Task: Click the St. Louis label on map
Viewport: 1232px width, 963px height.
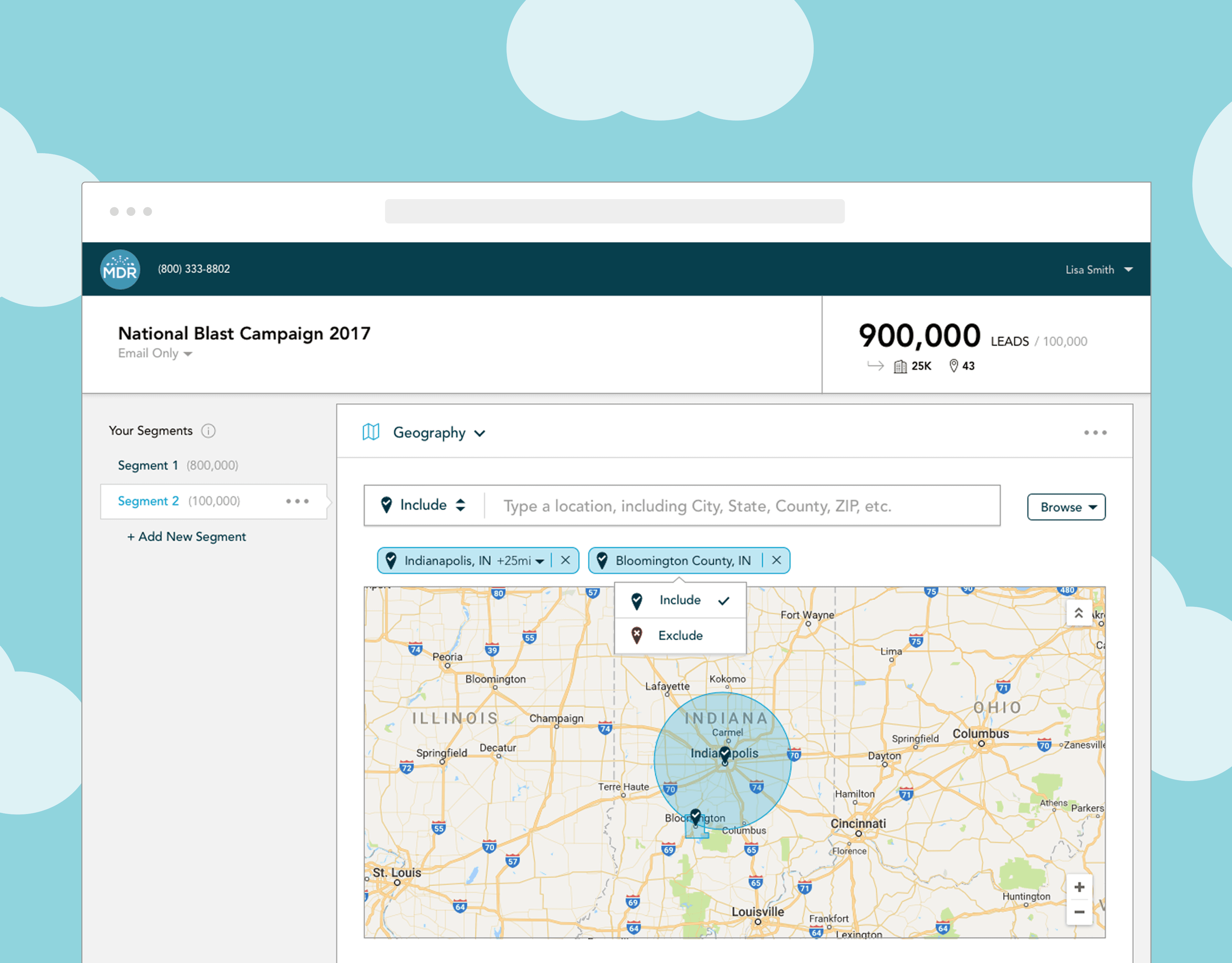Action: (397, 872)
